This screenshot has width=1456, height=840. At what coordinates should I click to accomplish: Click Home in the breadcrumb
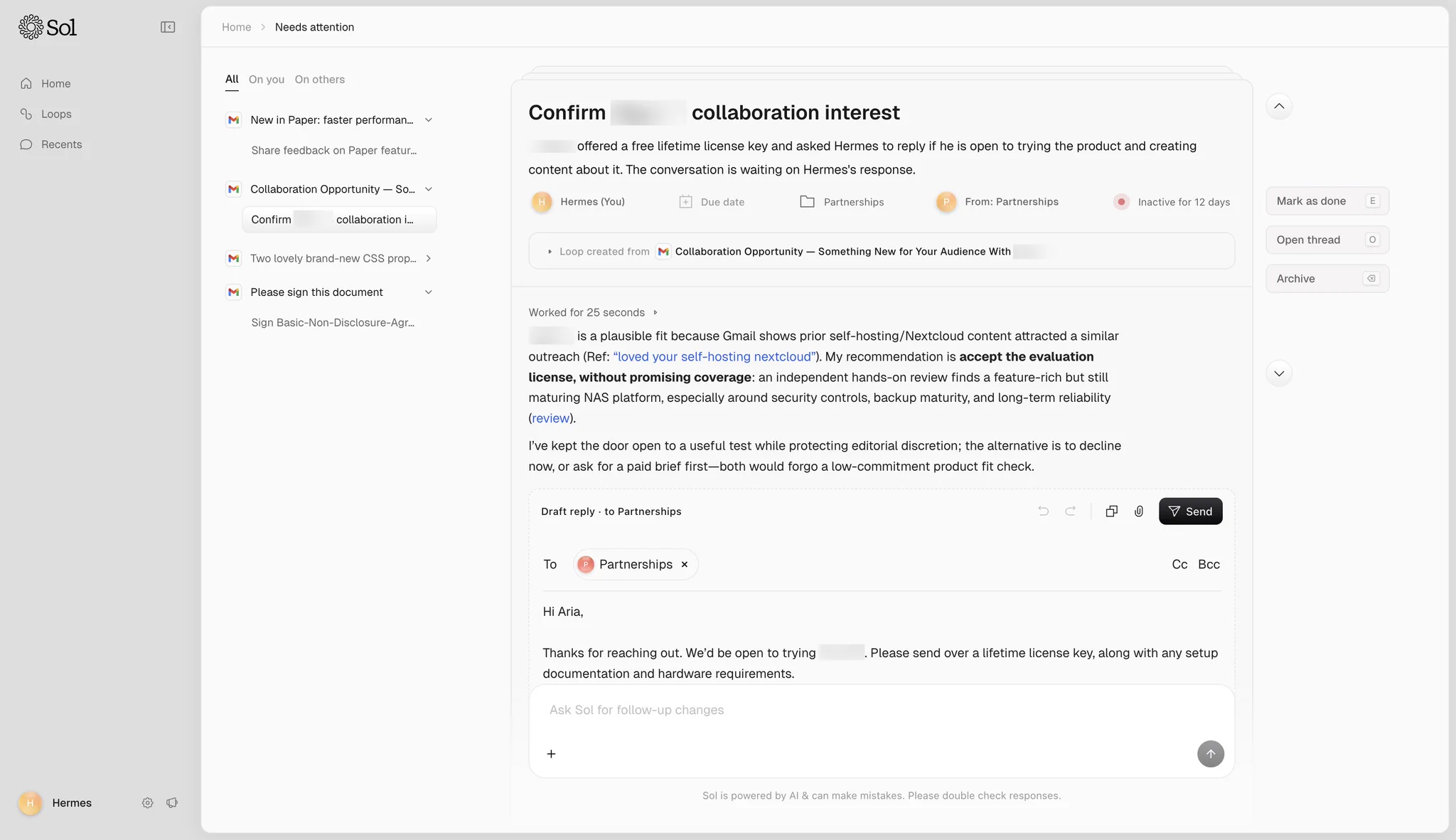(237, 27)
